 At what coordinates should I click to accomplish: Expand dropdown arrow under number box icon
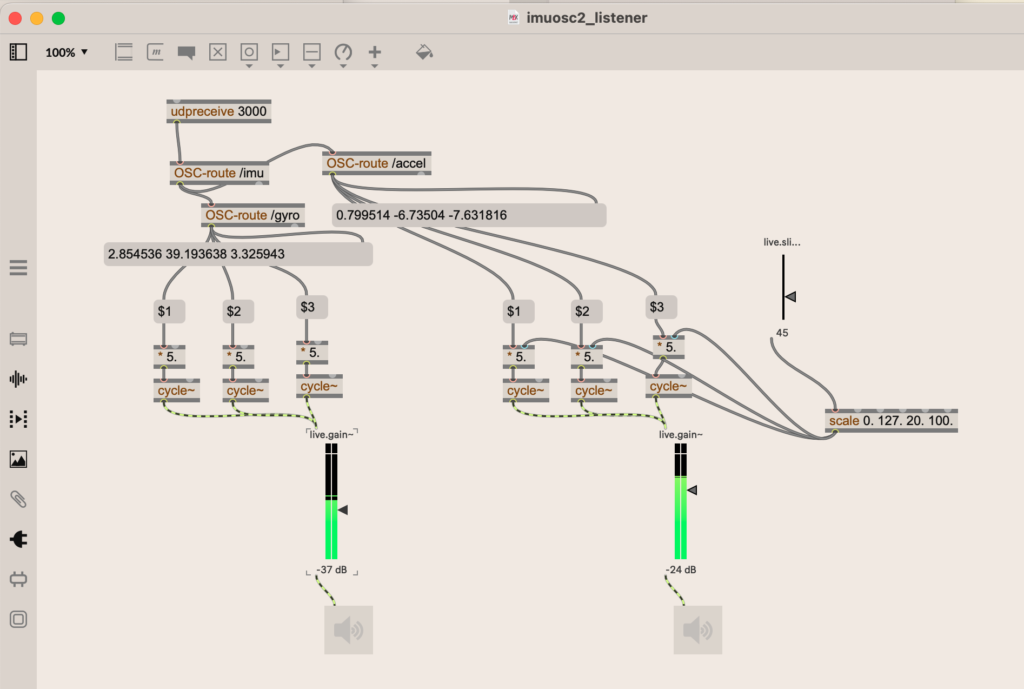click(280, 66)
